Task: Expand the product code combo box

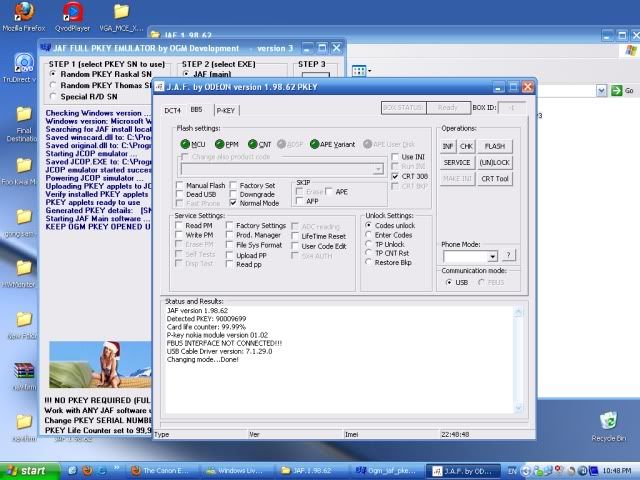Action: pos(378,169)
